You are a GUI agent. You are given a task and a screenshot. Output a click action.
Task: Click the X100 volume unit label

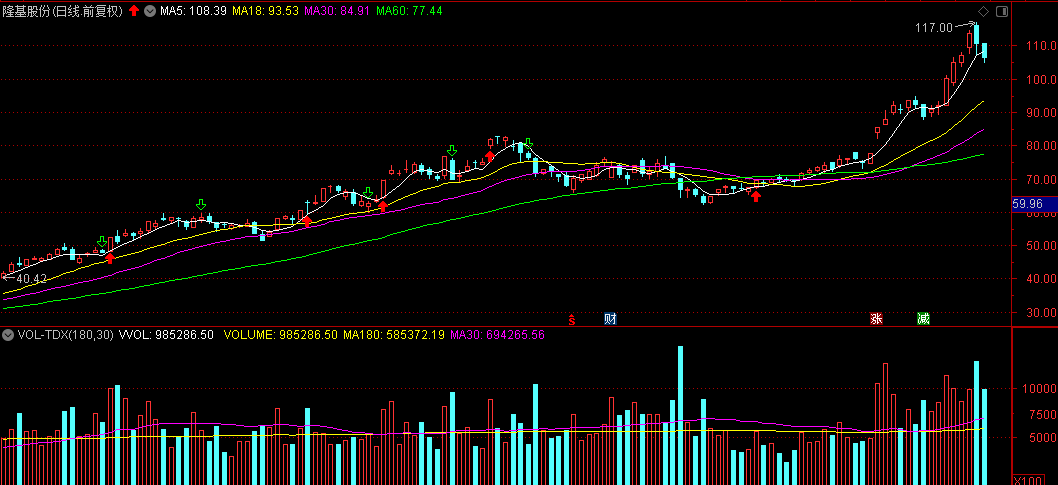tap(1028, 480)
